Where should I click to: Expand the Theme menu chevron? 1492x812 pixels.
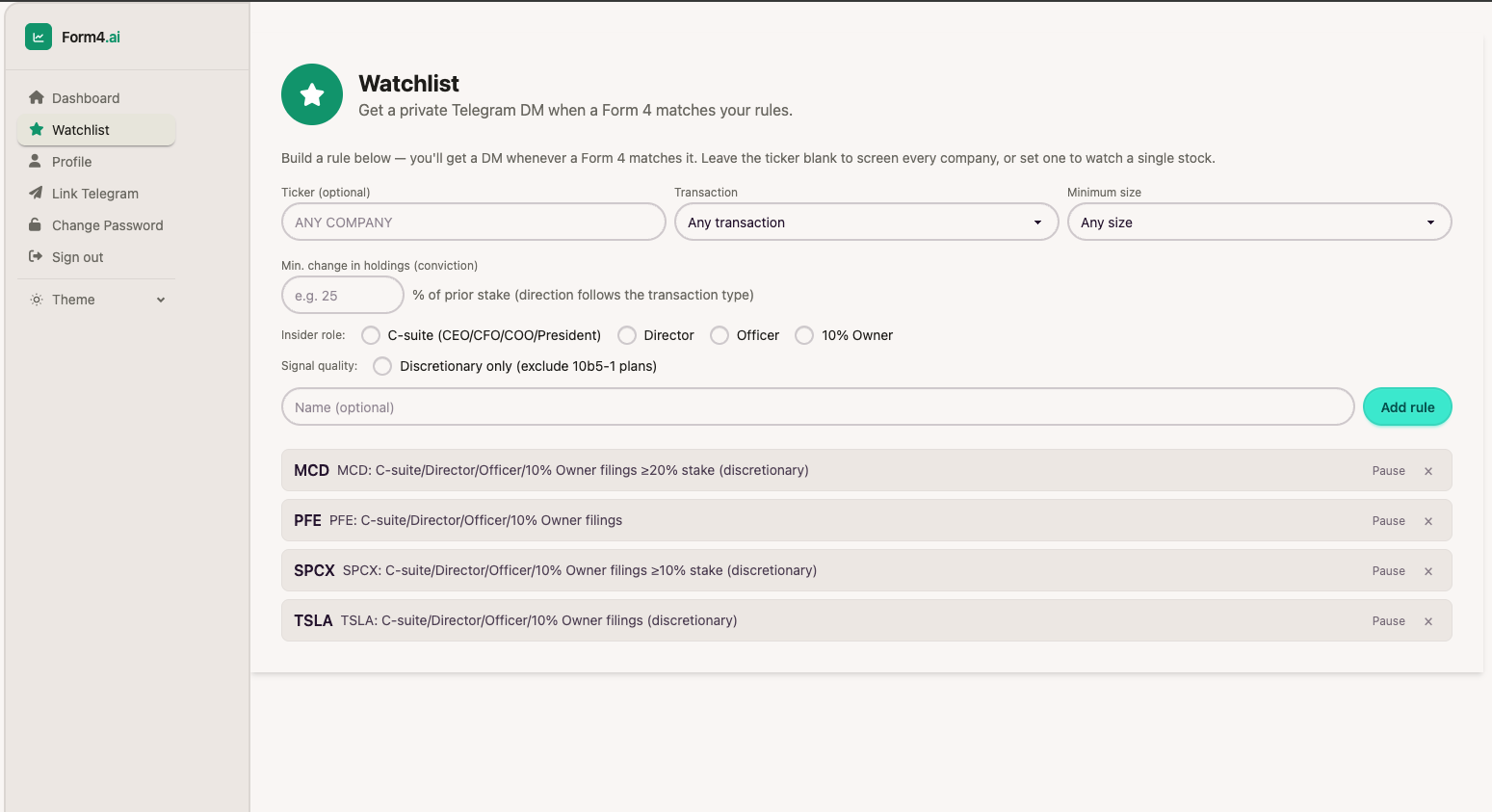point(161,300)
